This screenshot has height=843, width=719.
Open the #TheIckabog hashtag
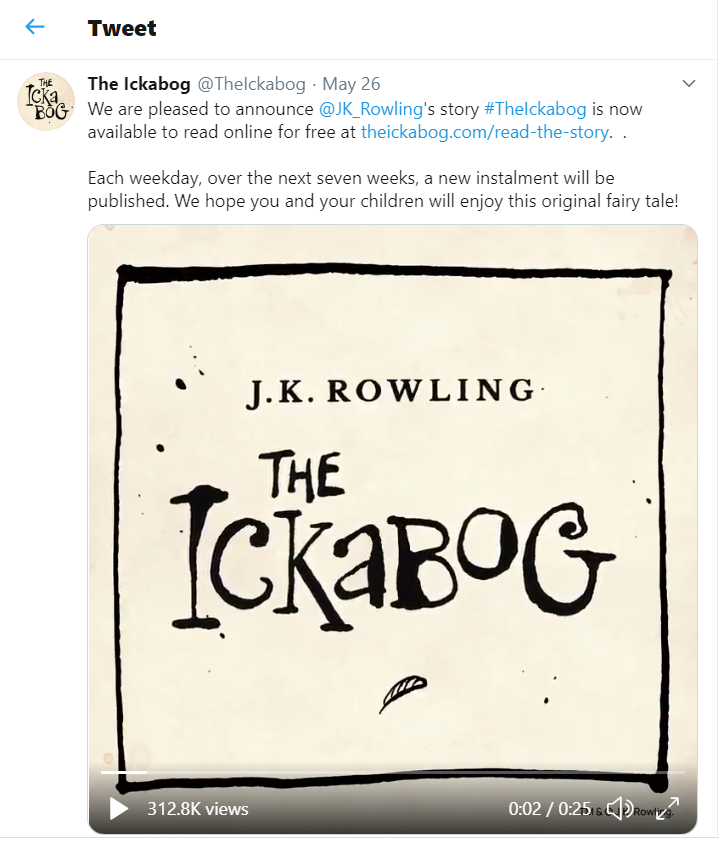(536, 108)
